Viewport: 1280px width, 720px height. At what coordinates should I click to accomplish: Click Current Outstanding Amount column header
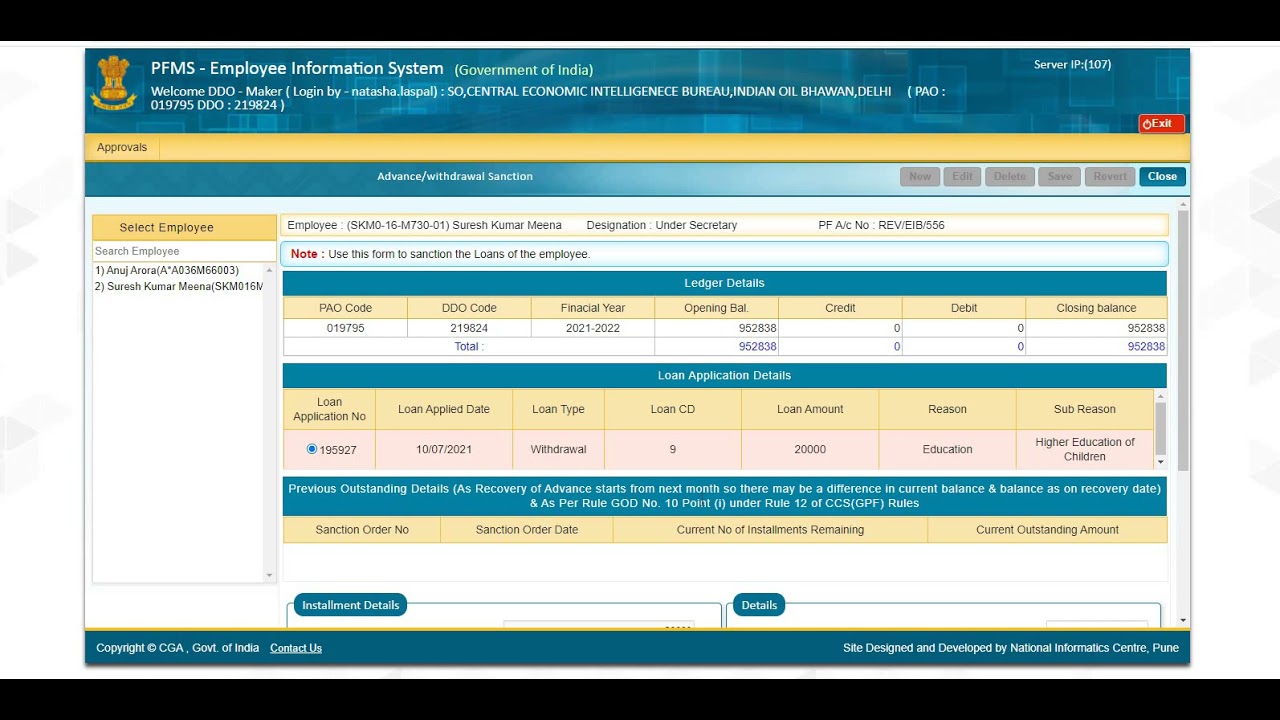(x=1047, y=530)
